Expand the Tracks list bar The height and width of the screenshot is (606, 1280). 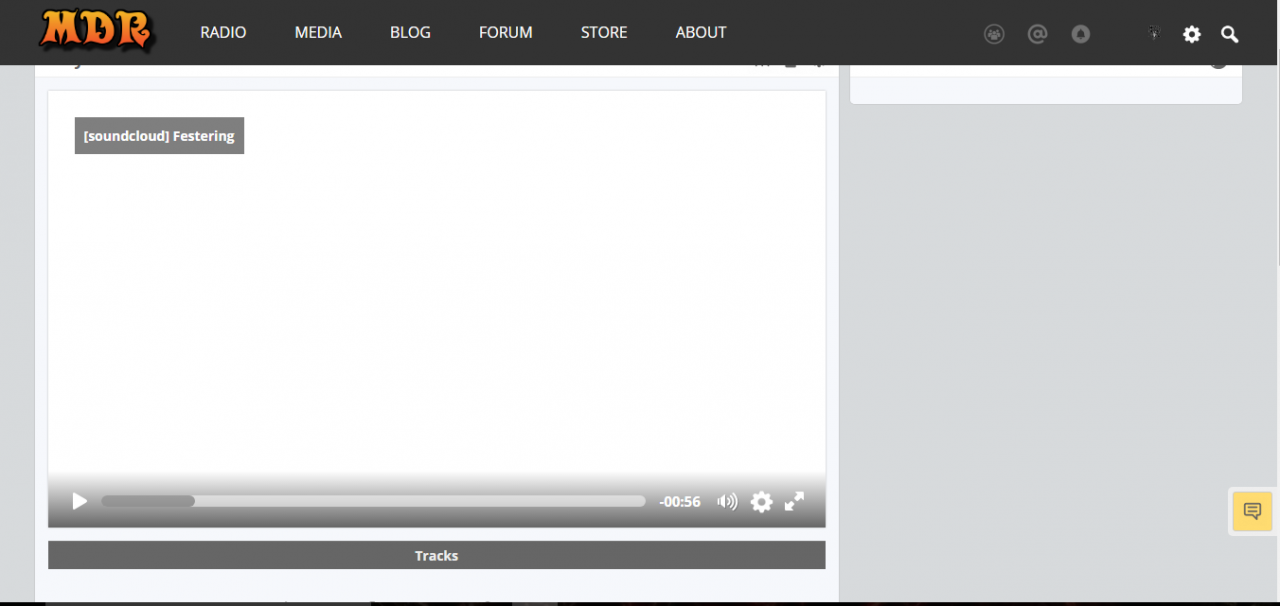436,555
